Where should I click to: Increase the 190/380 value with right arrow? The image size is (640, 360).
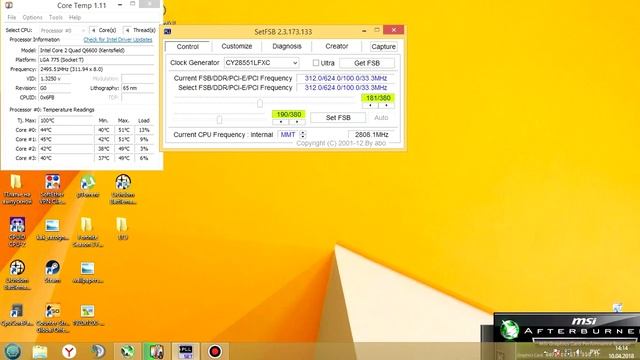click(297, 122)
